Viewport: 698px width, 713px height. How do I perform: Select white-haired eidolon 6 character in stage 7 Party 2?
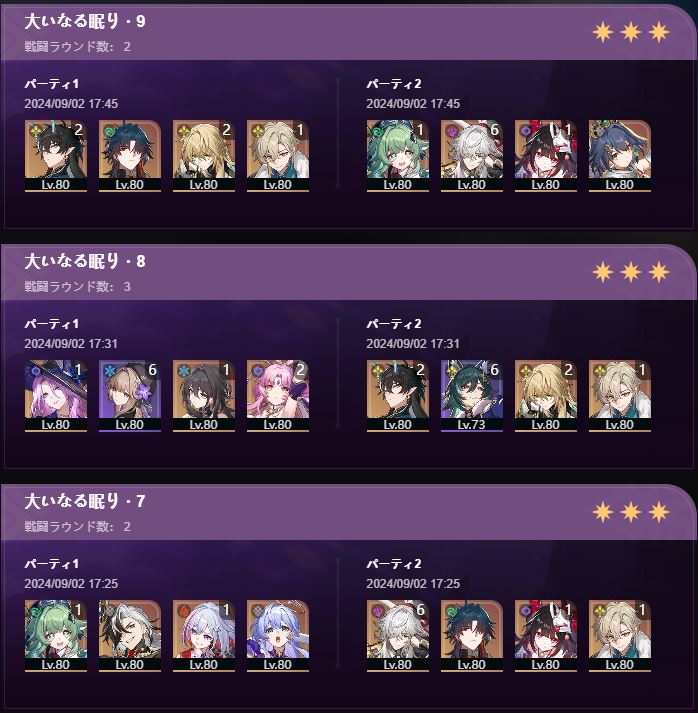click(x=397, y=636)
